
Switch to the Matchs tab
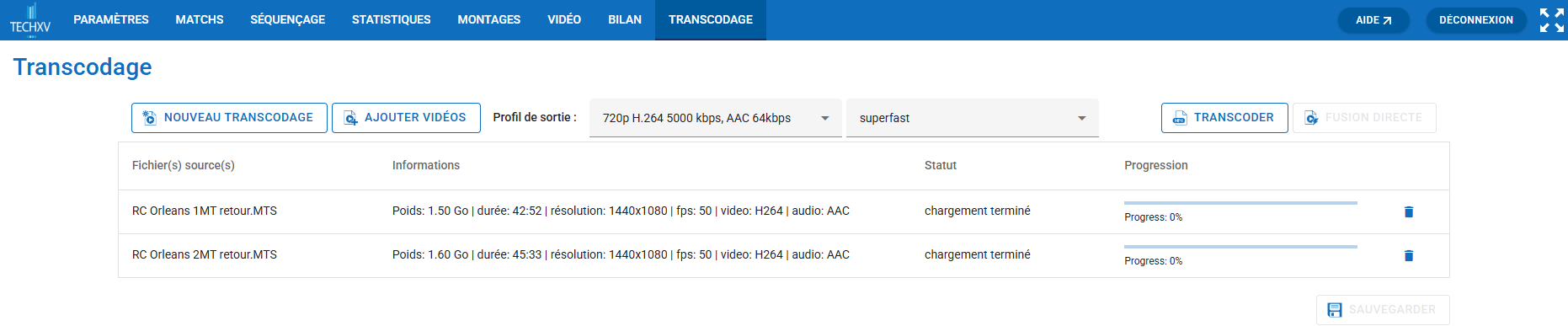coord(200,19)
